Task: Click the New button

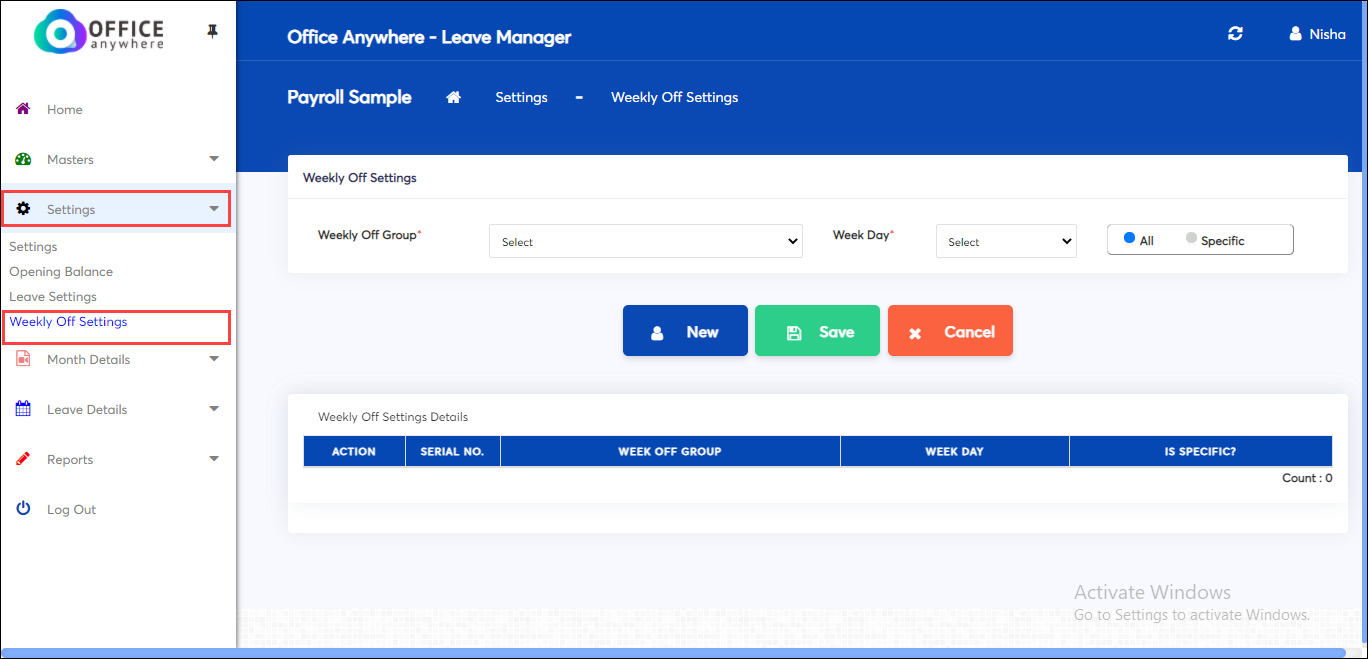Action: point(685,331)
